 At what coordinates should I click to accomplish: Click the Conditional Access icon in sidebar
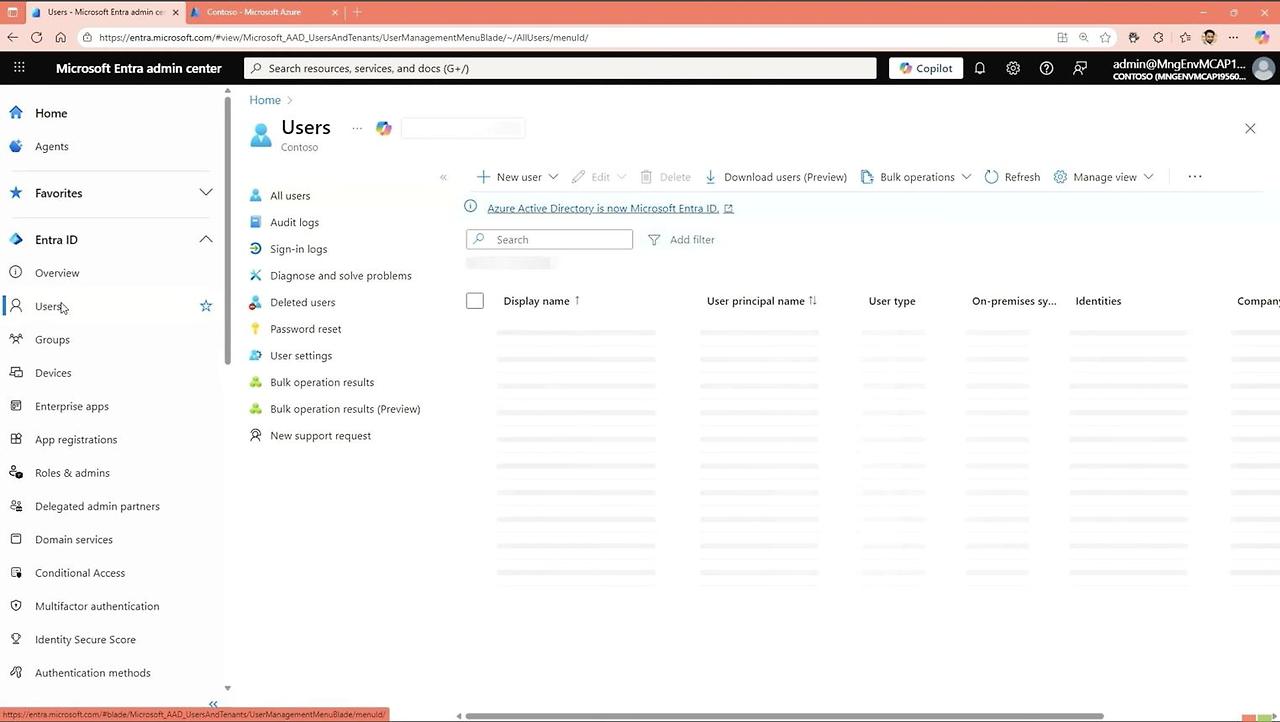pyautogui.click(x=16, y=572)
